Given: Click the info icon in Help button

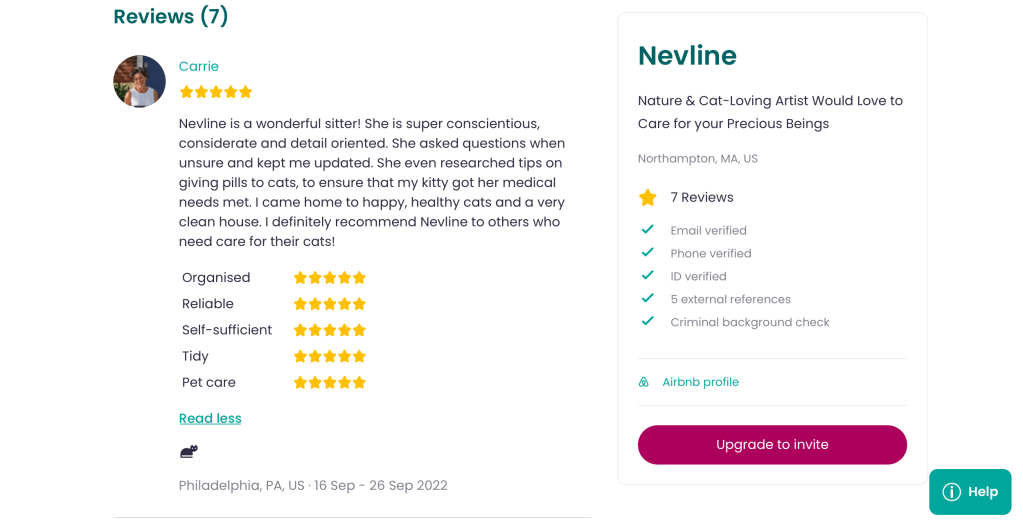Looking at the screenshot, I should click(952, 492).
